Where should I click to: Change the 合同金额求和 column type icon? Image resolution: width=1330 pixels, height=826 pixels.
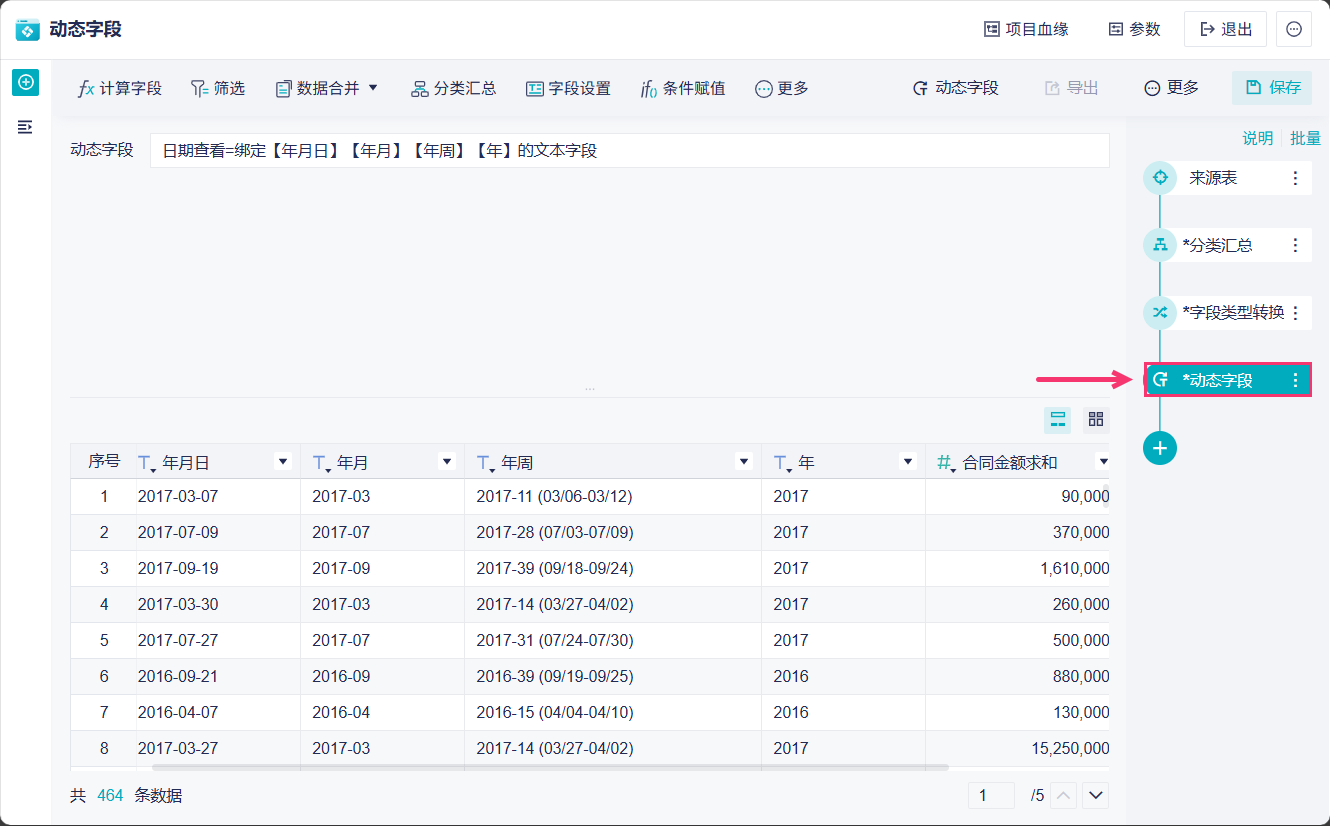pyautogui.click(x=945, y=462)
